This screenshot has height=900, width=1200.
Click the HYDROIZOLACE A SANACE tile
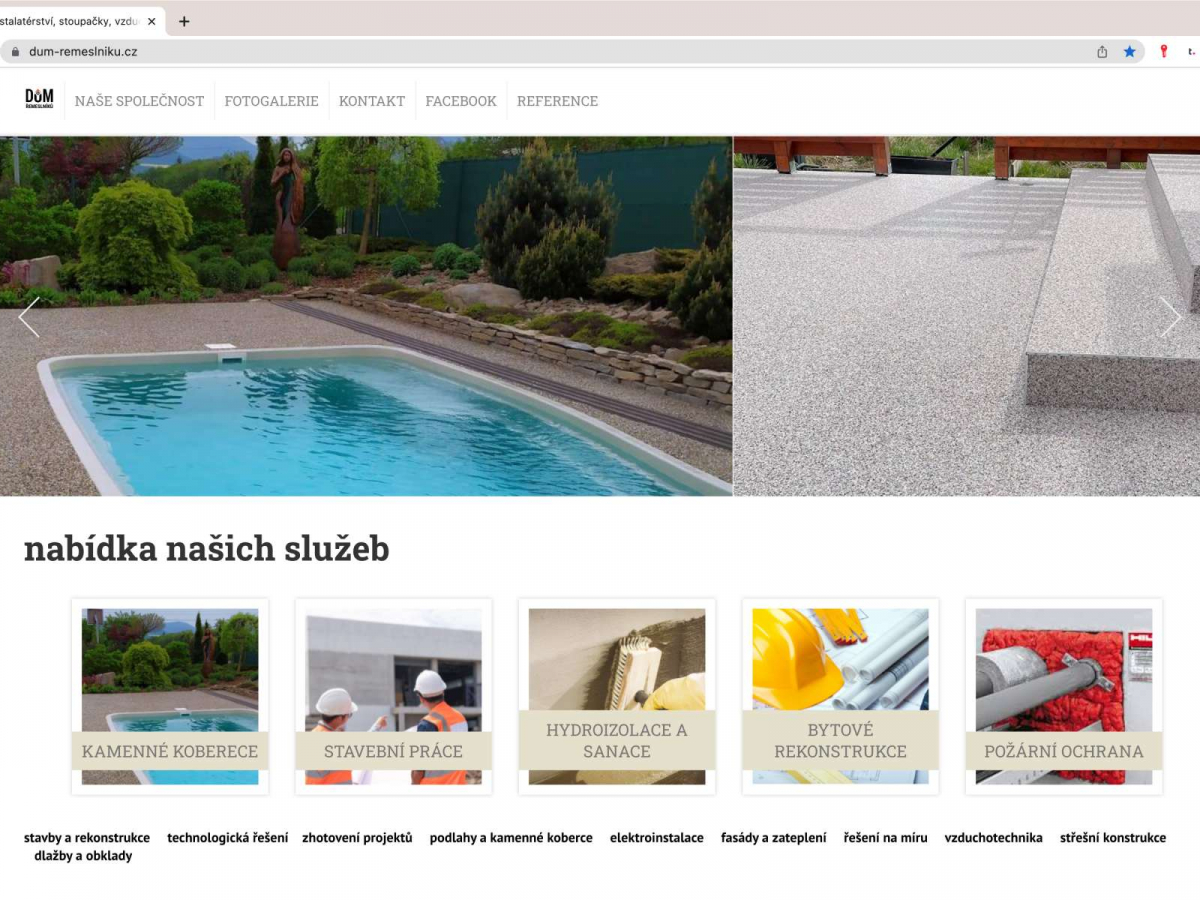(617, 697)
